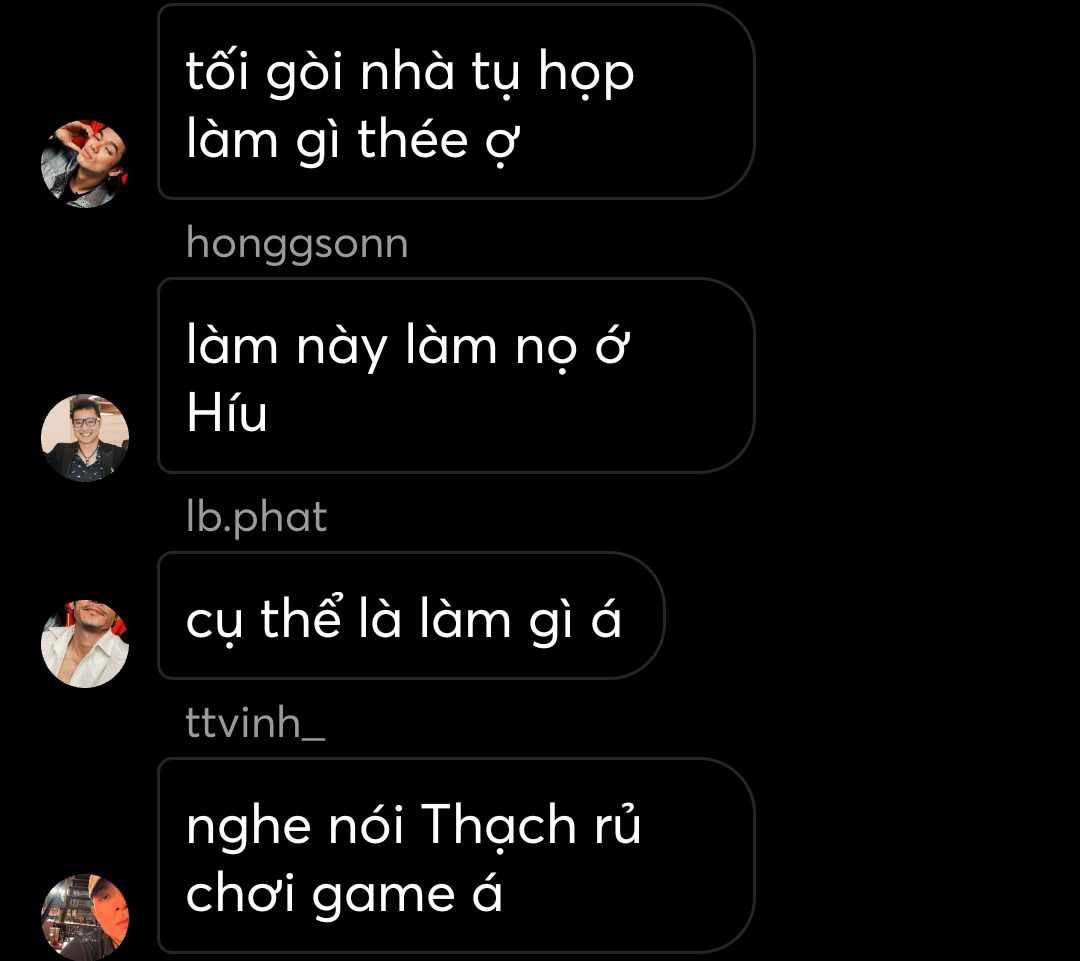Tap the word "họp" in the first bubble
Screen dimensions: 1080x961
[x=586, y=73]
